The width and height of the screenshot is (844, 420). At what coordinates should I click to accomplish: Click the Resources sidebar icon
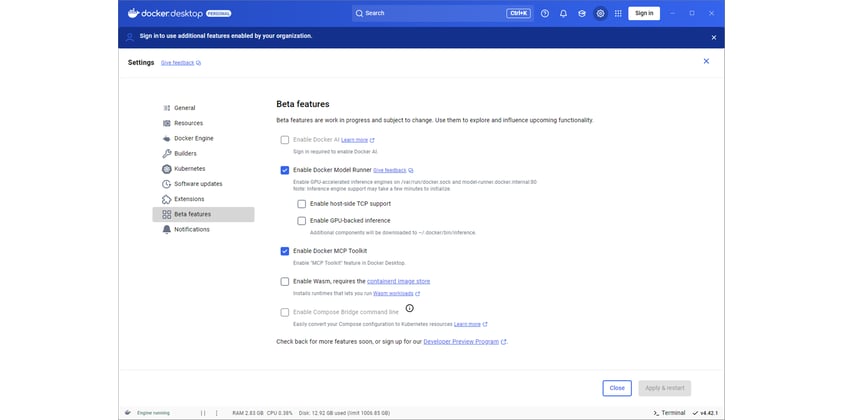167,123
